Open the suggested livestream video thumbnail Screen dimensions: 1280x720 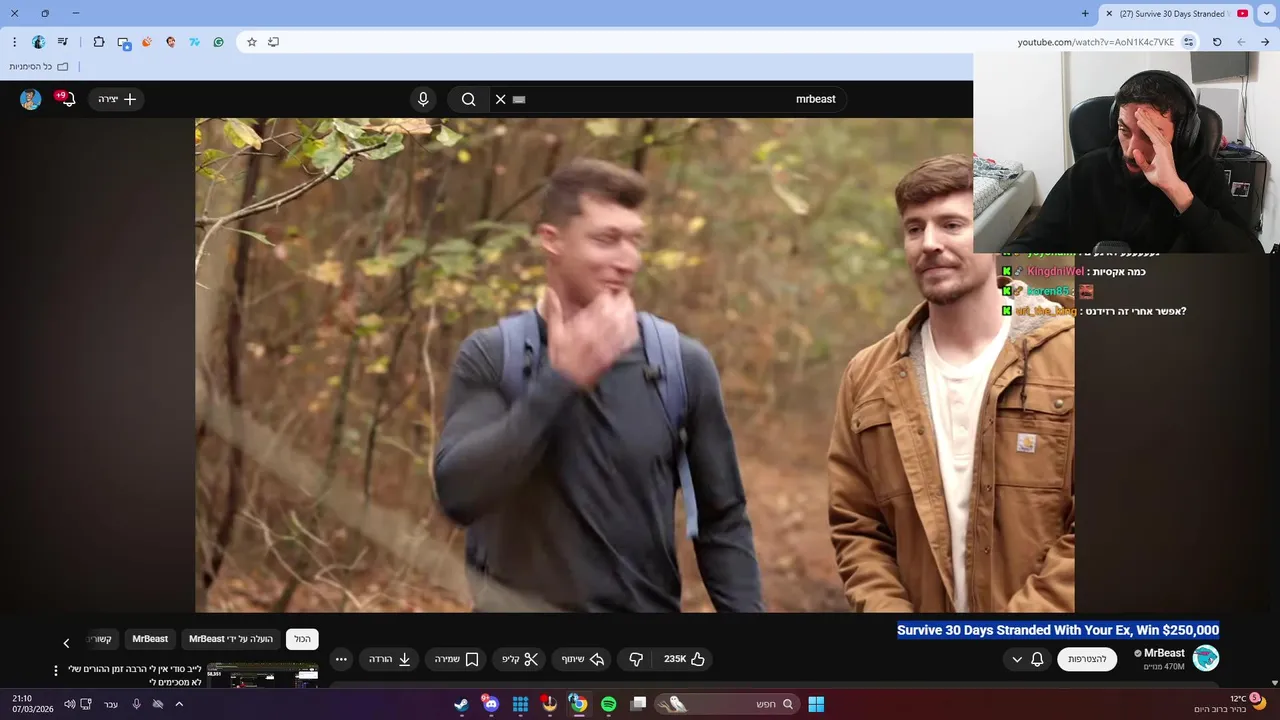click(262, 675)
